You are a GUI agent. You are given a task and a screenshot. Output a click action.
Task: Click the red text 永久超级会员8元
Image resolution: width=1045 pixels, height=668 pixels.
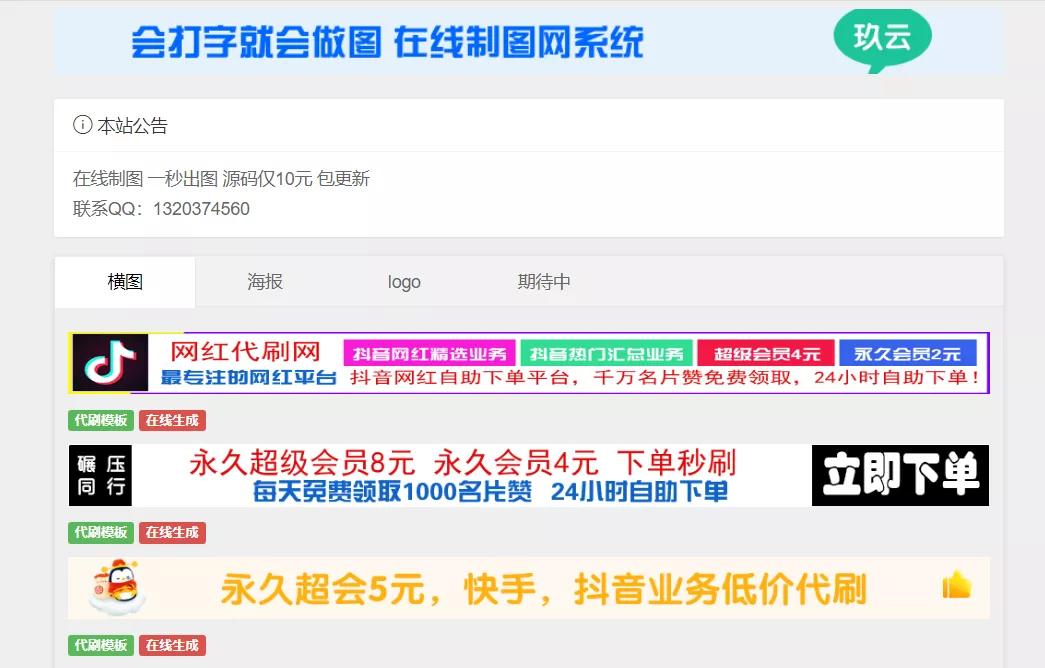coord(302,462)
